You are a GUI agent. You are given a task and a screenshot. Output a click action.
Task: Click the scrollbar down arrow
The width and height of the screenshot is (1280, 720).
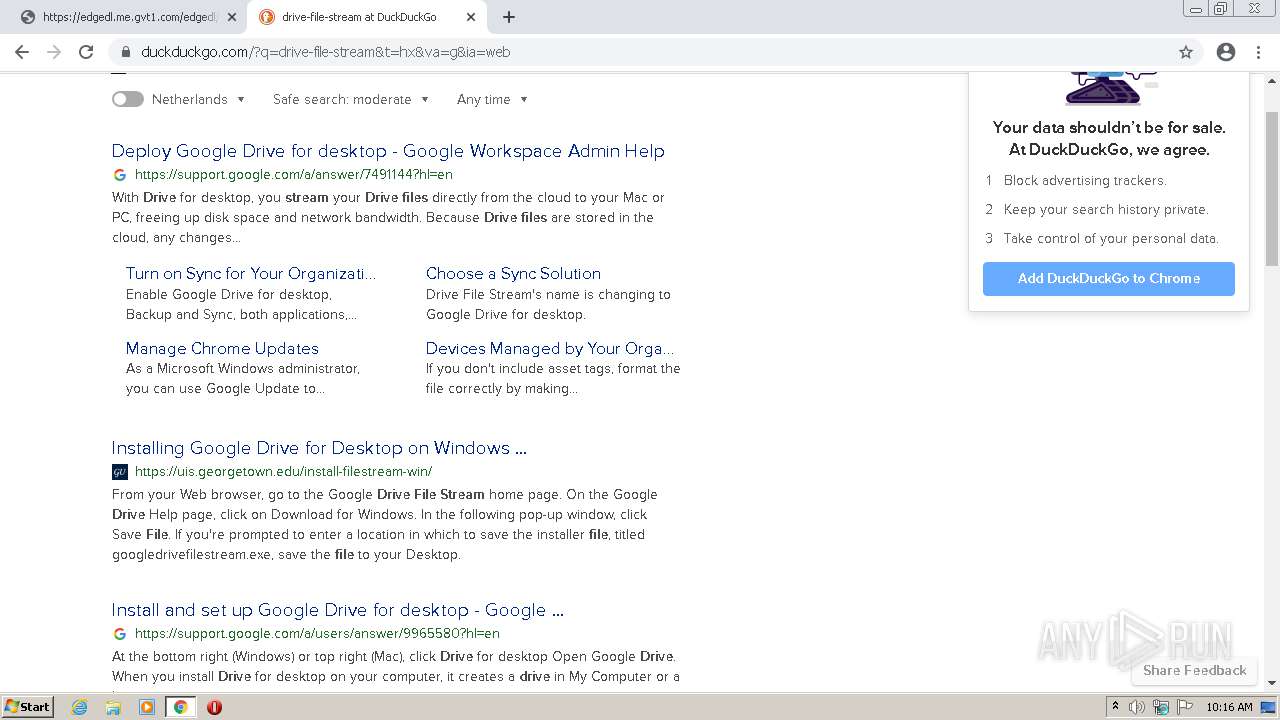click(x=1272, y=683)
